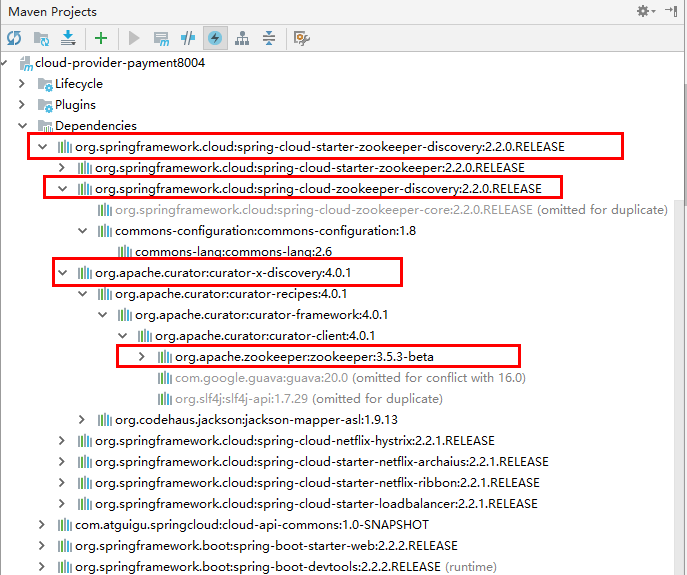
Task: Select commons-lang:commons-lang:2.6 row
Action: click(x=234, y=252)
